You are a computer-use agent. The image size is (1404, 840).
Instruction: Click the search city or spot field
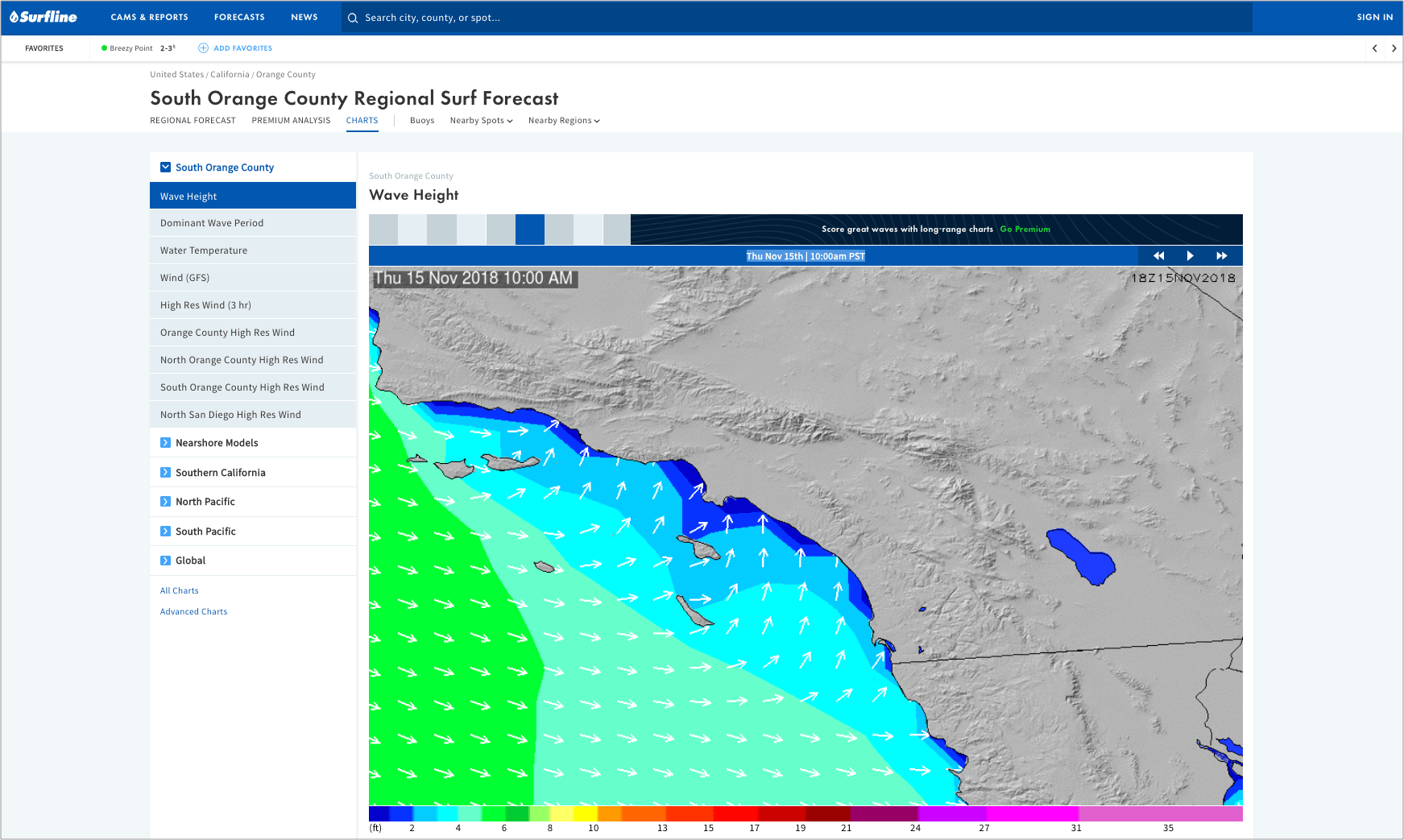(797, 18)
